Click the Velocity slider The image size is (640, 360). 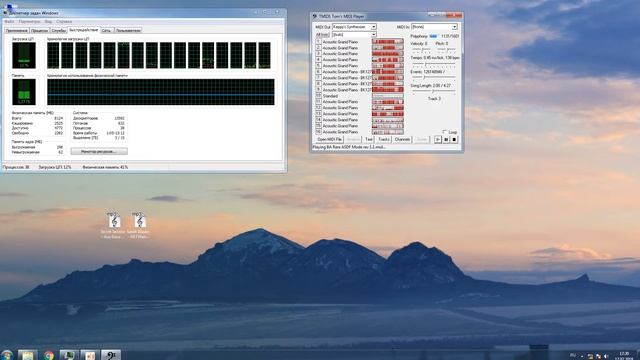coord(421,51)
